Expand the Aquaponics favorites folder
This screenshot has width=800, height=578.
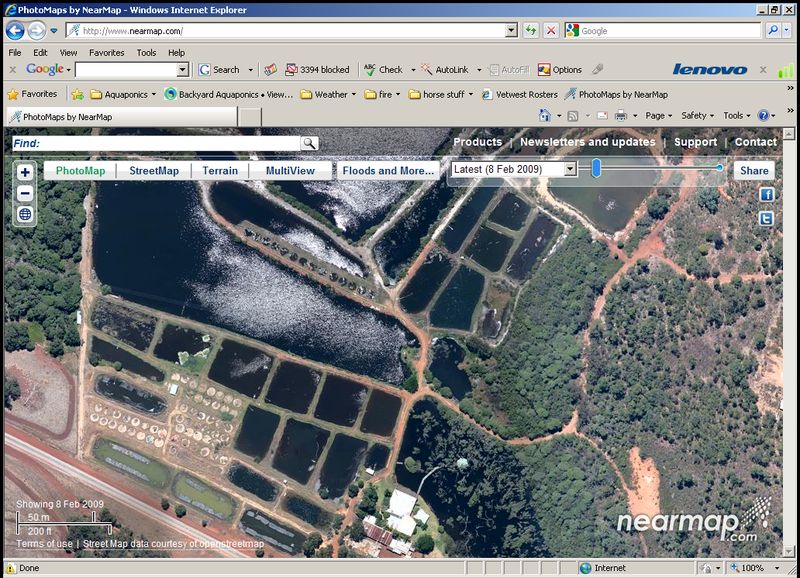pos(118,95)
